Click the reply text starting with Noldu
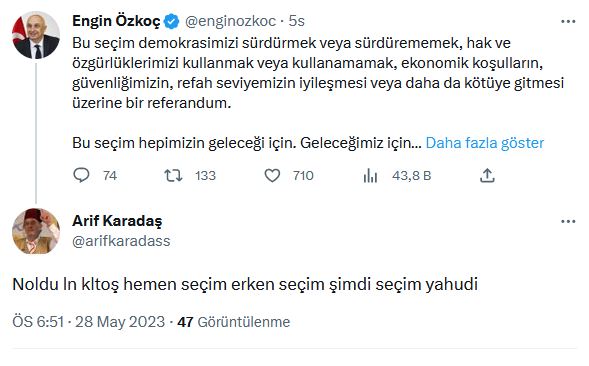589x366 pixels. [245, 284]
